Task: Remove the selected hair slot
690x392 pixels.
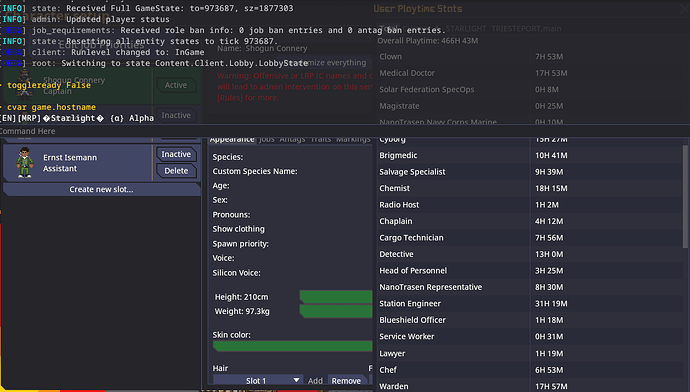Action: click(x=346, y=381)
